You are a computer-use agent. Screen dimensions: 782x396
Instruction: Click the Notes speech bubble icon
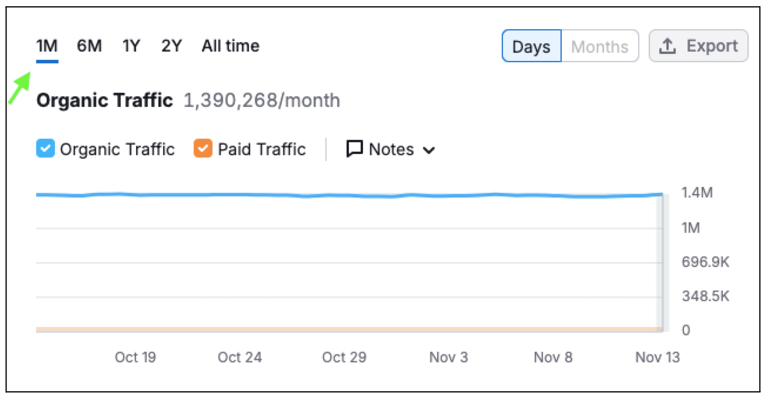(x=354, y=149)
